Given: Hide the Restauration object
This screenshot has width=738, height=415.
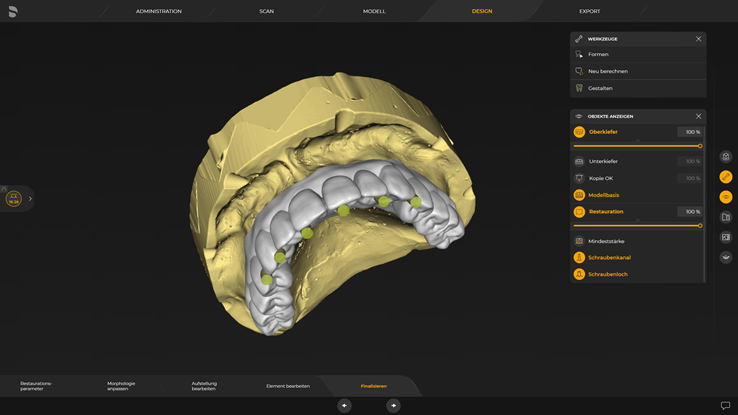Looking at the screenshot, I should click(x=579, y=212).
